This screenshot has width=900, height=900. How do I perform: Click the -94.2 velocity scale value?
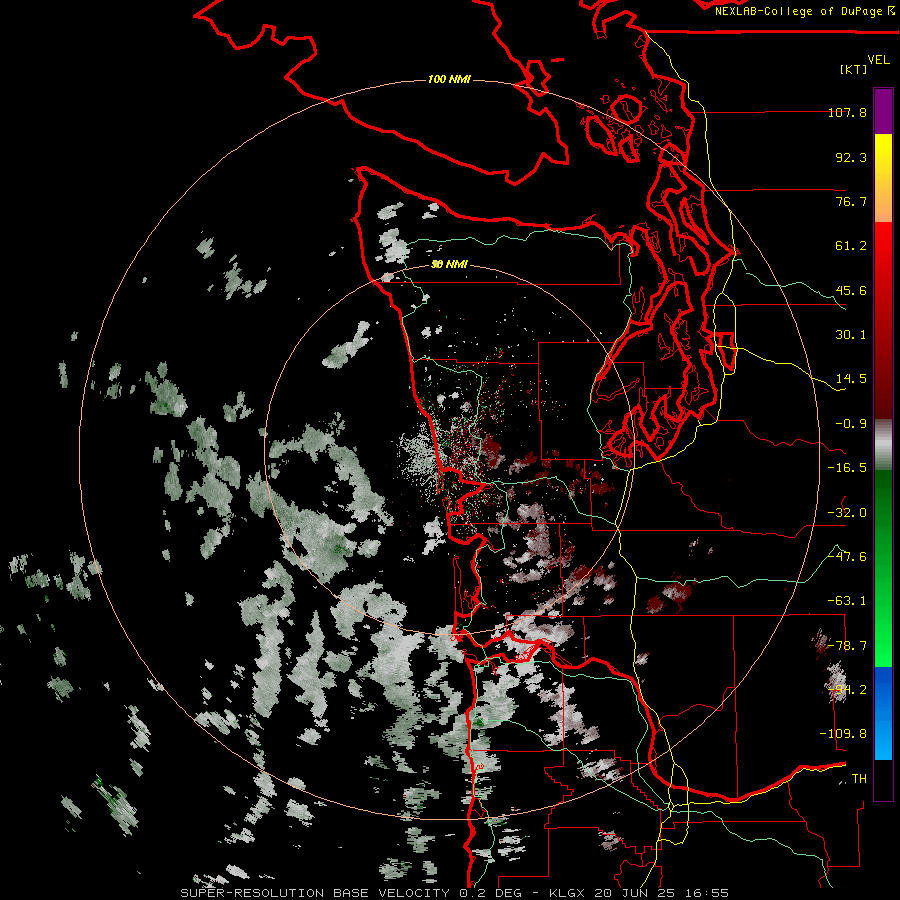847,690
